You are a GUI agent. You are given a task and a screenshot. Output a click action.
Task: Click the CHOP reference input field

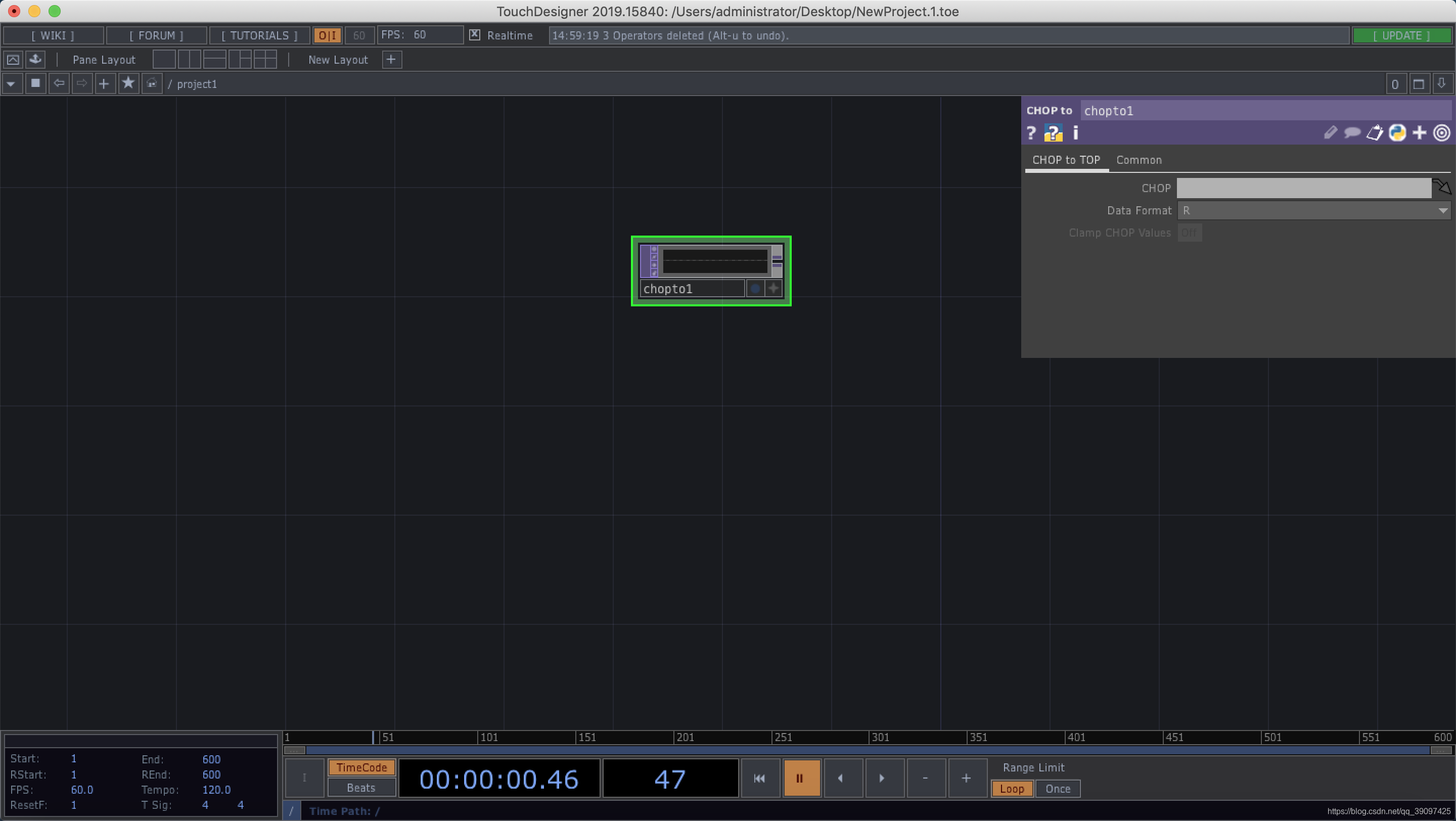tap(1303, 188)
